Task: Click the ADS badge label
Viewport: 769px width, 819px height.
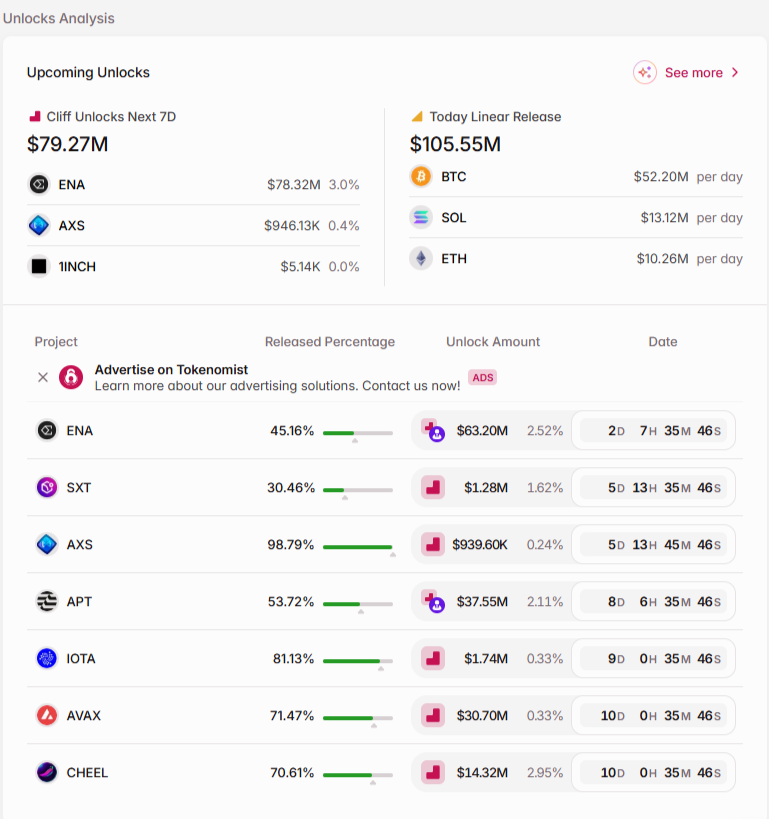Action: [x=482, y=378]
